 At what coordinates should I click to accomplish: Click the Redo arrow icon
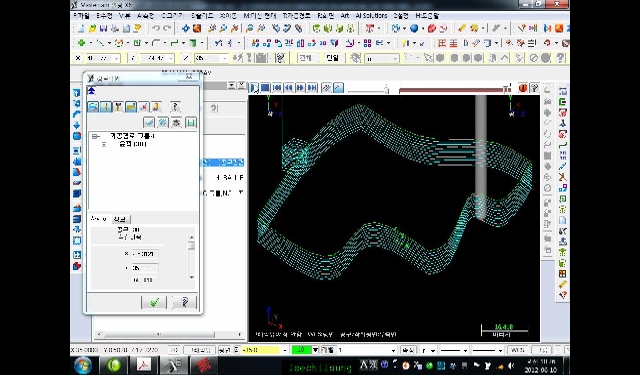click(x=167, y=29)
